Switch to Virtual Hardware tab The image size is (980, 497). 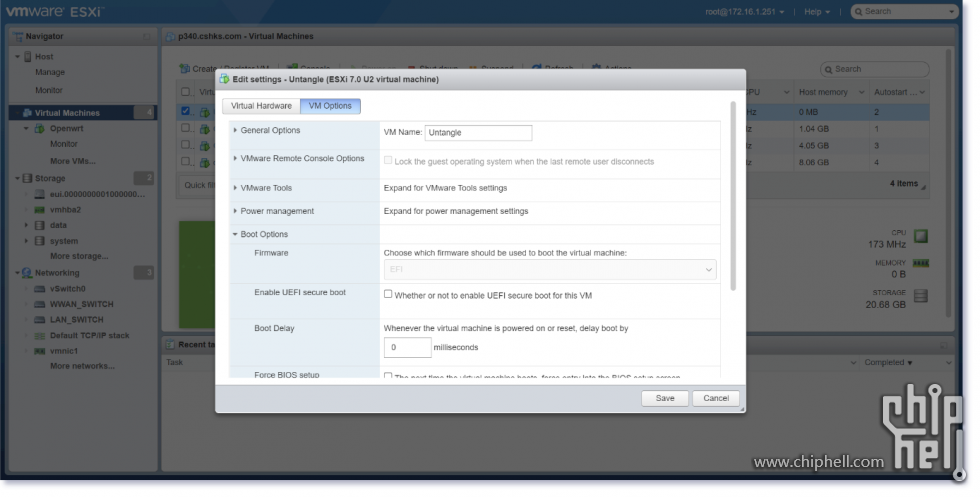(261, 106)
